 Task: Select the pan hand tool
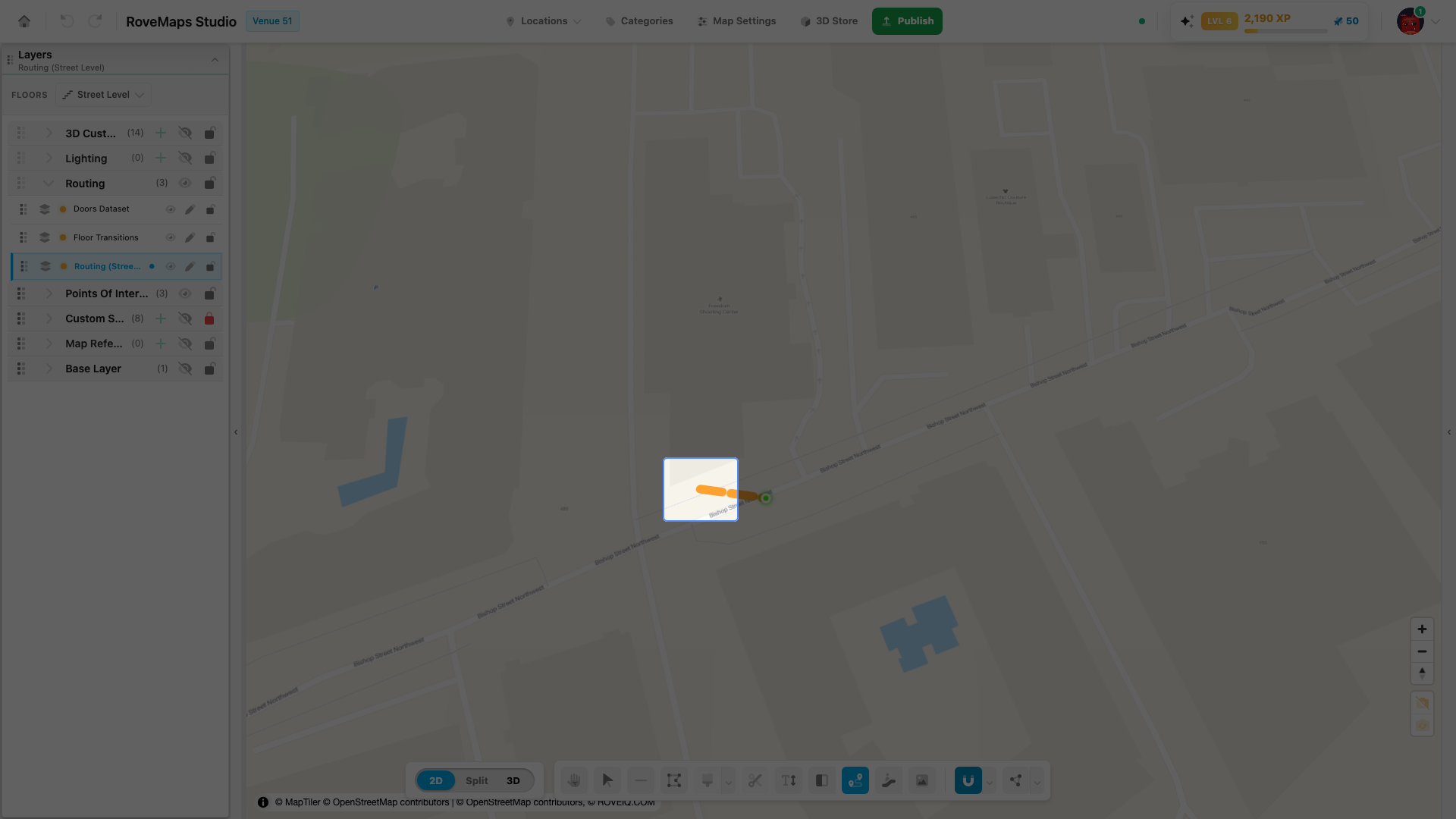tap(574, 780)
